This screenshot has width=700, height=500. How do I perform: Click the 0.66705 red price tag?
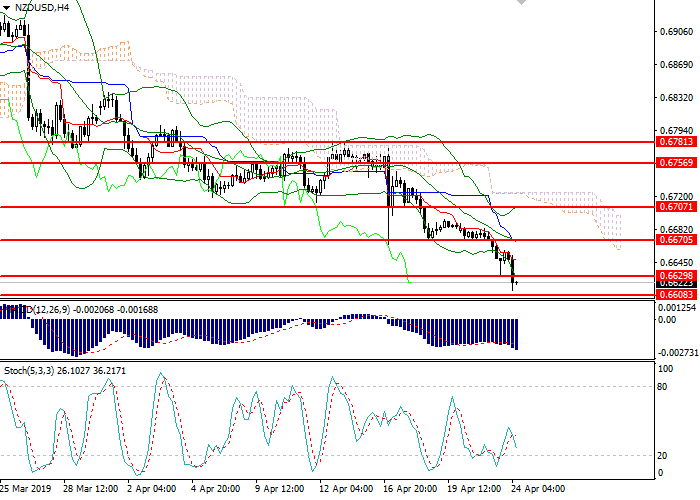671,240
